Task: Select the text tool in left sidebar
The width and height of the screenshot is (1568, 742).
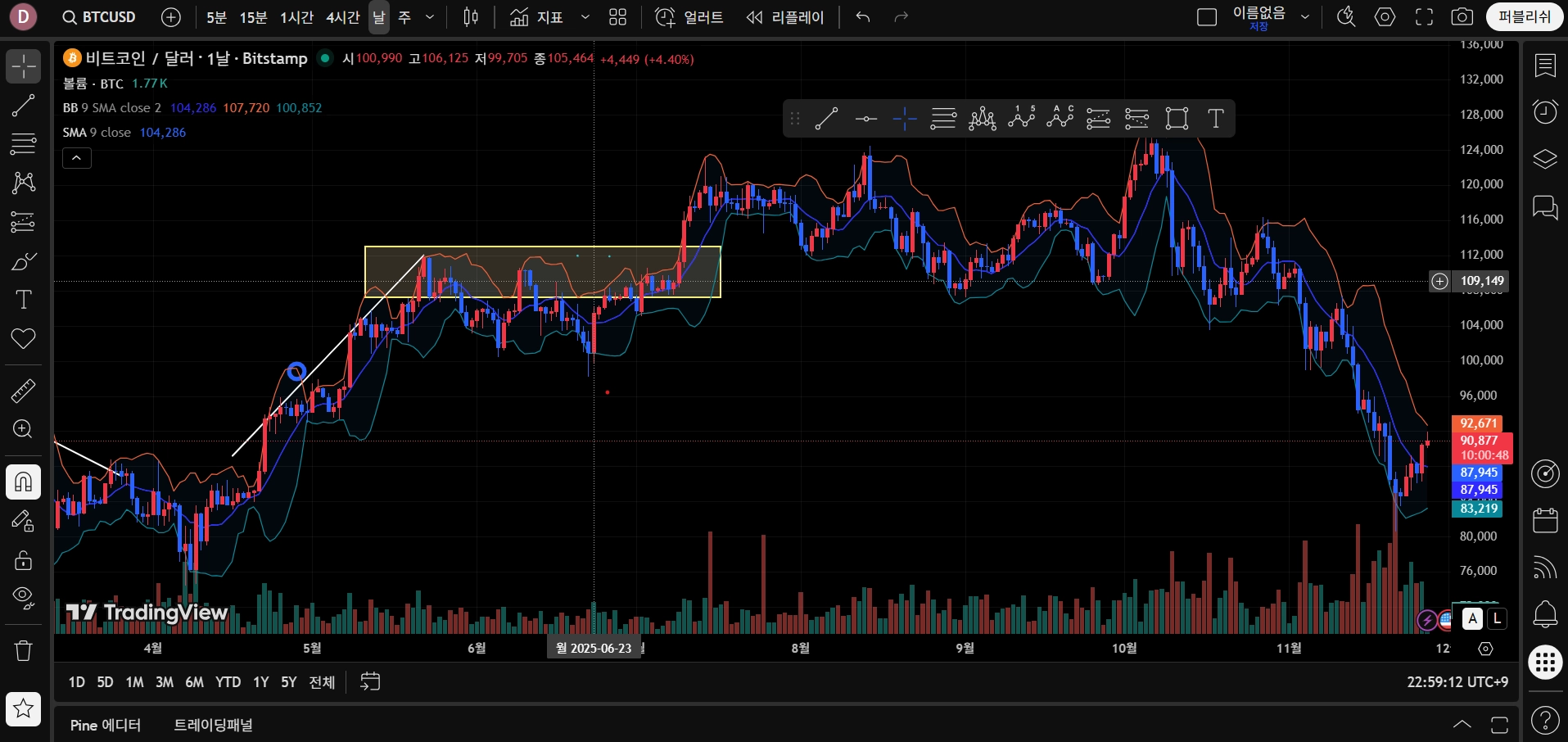Action: click(23, 300)
